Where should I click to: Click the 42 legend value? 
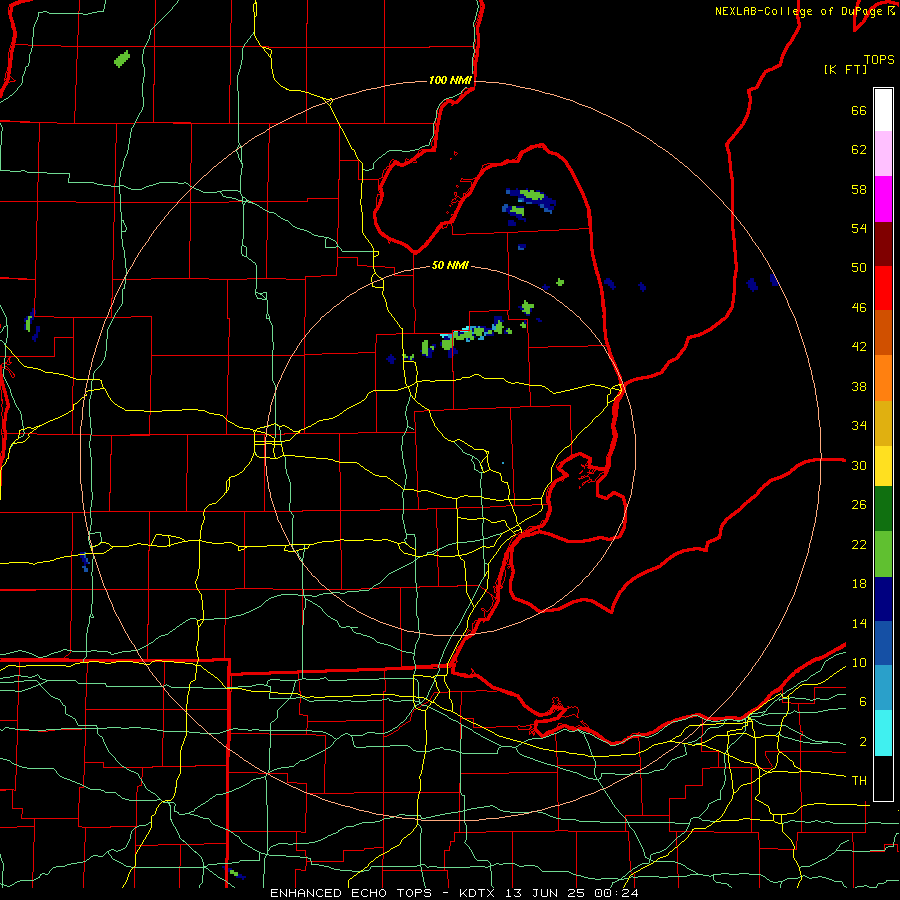click(x=859, y=347)
